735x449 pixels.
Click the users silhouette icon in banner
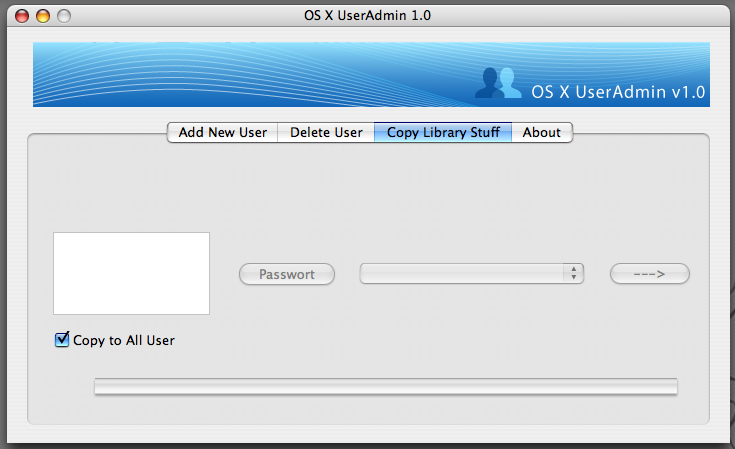[x=498, y=83]
